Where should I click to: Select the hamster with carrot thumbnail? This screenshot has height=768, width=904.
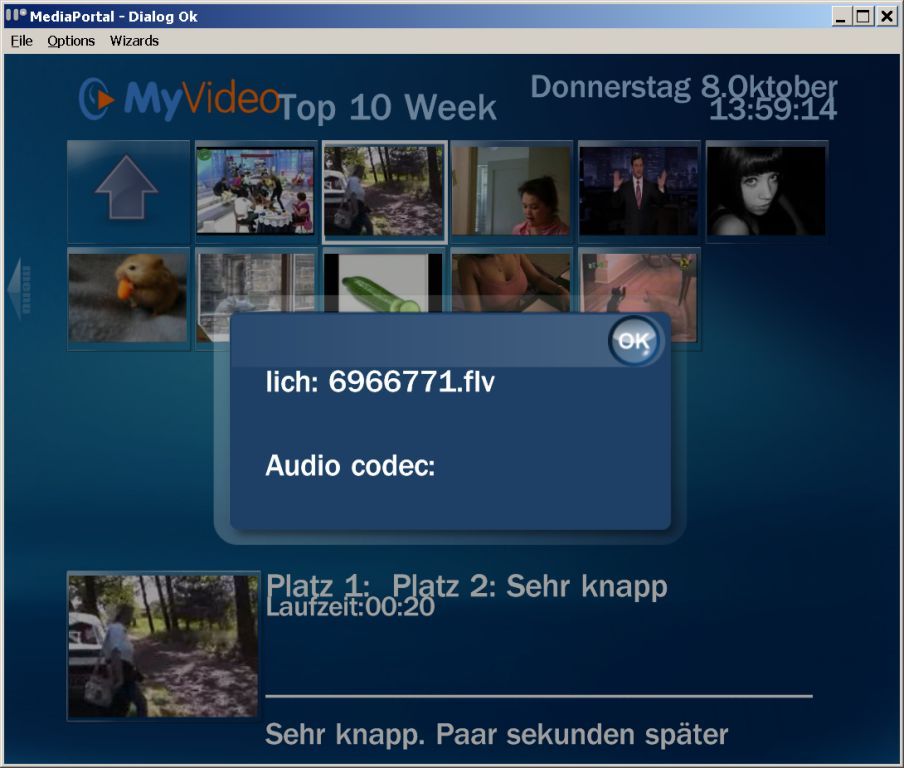128,296
